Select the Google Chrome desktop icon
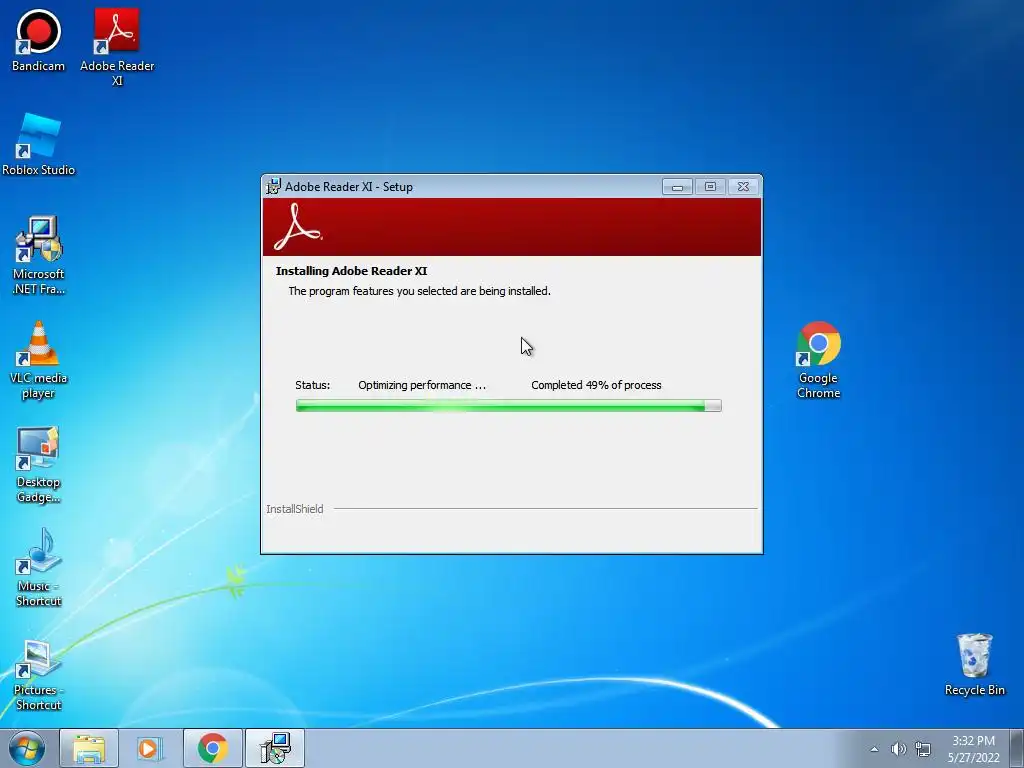This screenshot has width=1024, height=768. 818,360
